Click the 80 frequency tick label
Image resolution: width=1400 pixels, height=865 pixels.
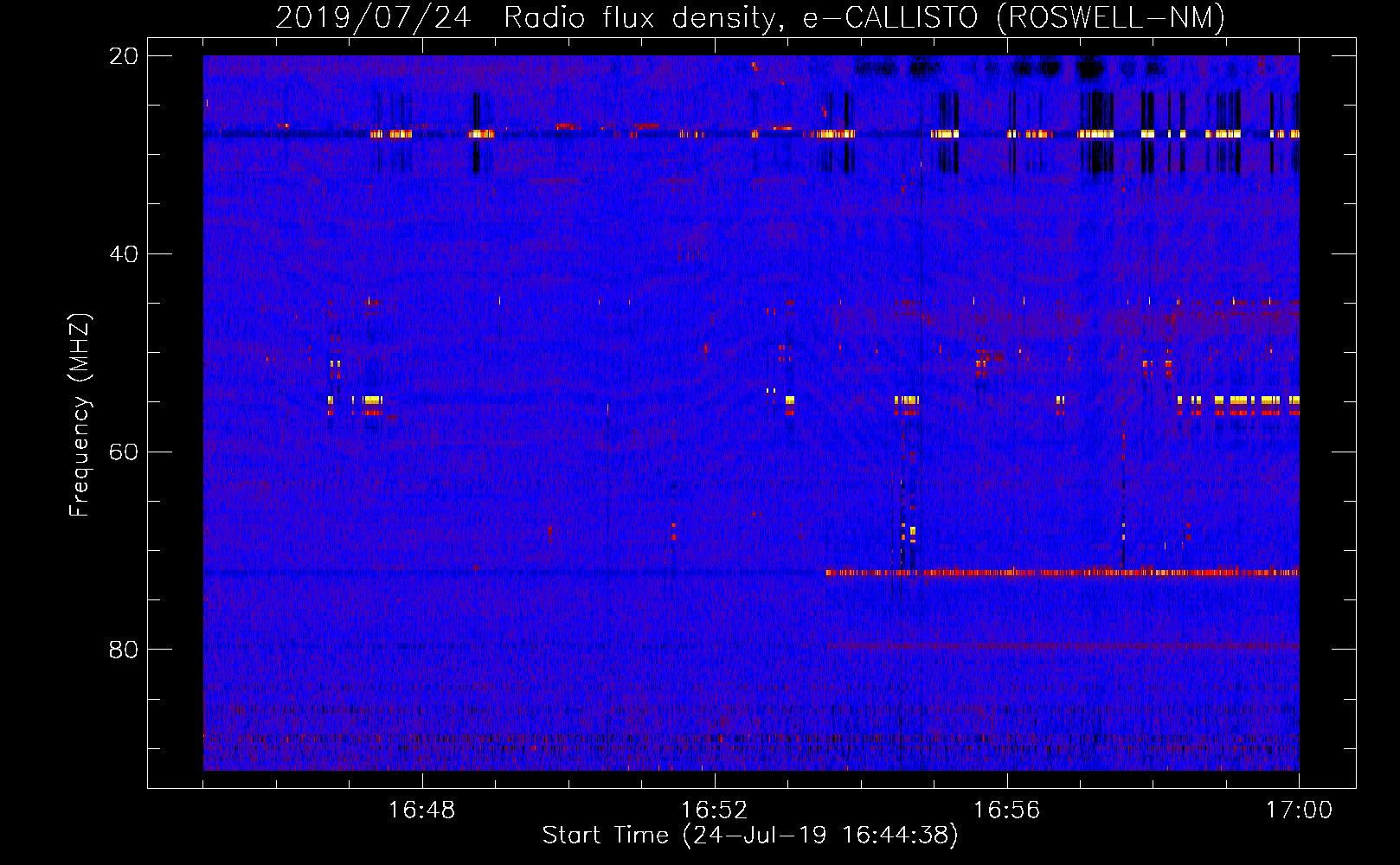124,650
